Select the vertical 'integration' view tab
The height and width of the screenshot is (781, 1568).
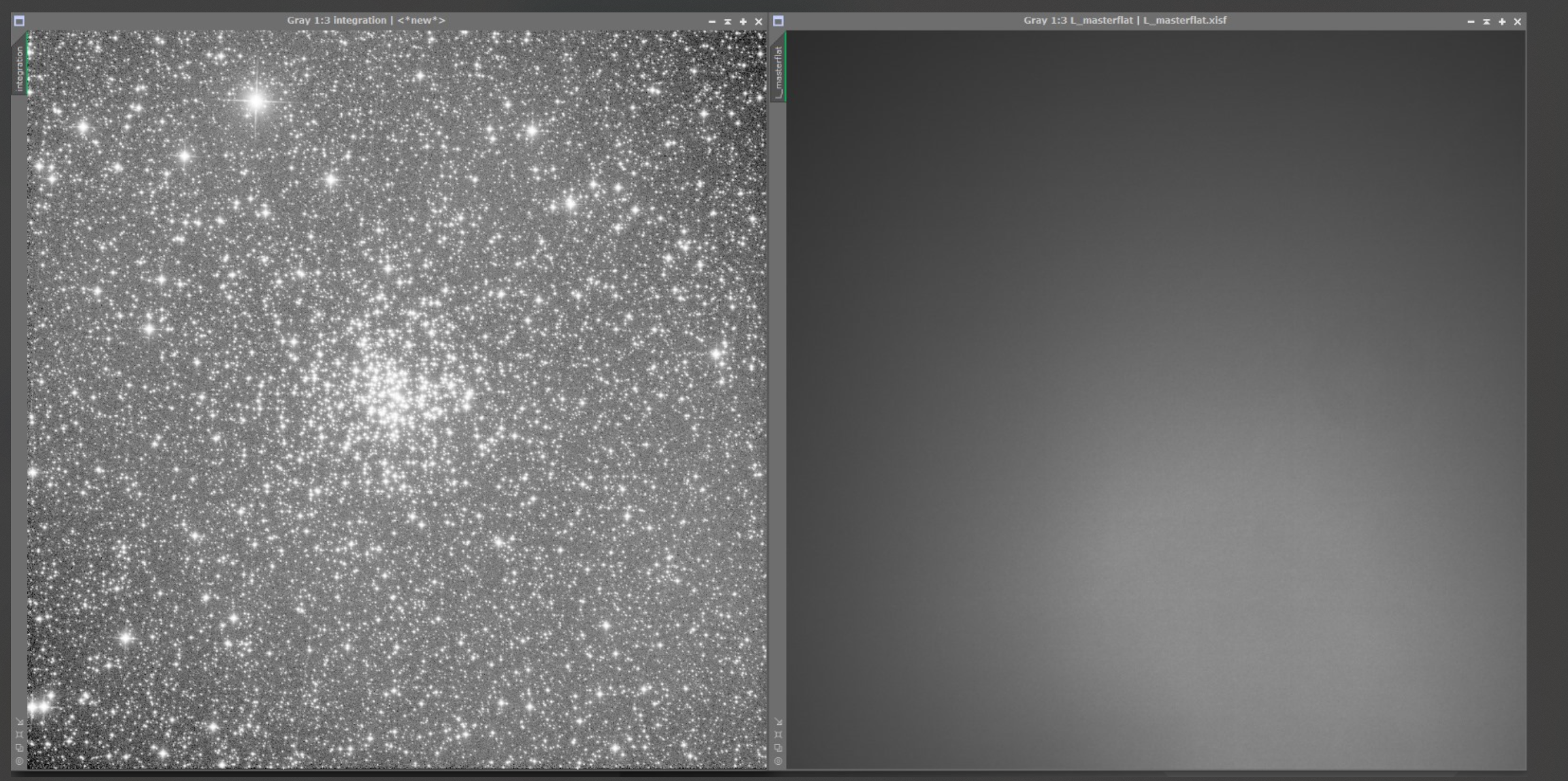click(x=20, y=68)
